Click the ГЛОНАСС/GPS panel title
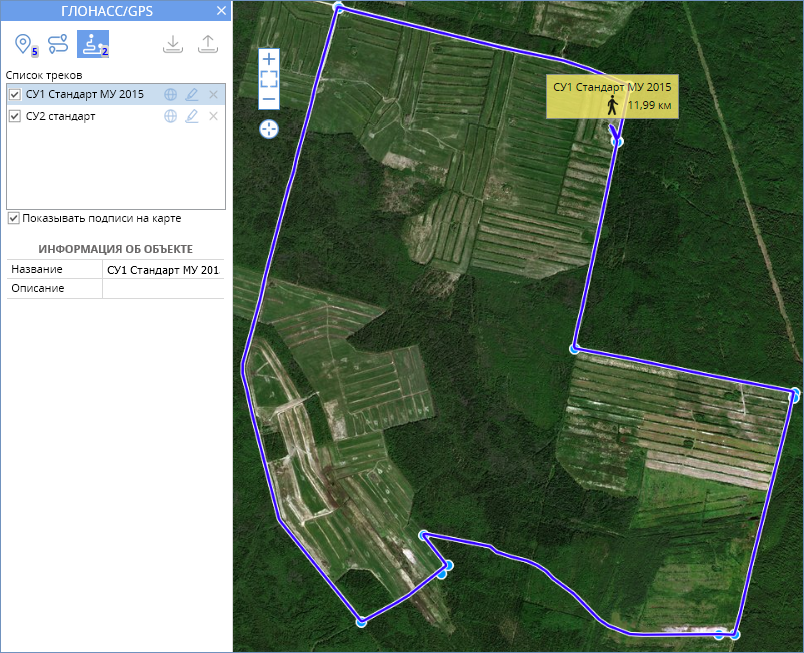804x653 pixels. click(107, 11)
